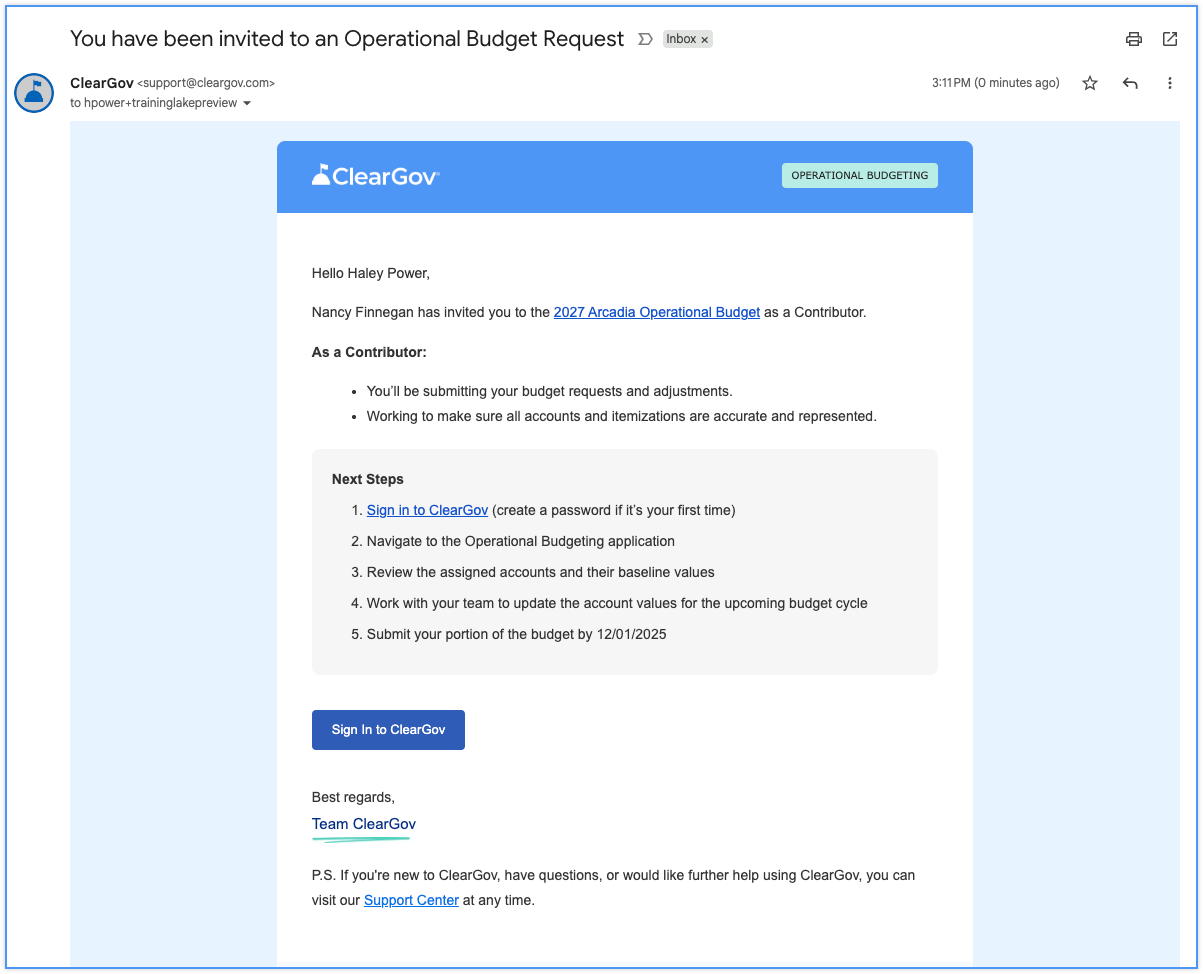This screenshot has height=974, width=1203.
Task: Follow the 'Sign in to ClearGov' text link
Action: (x=427, y=510)
